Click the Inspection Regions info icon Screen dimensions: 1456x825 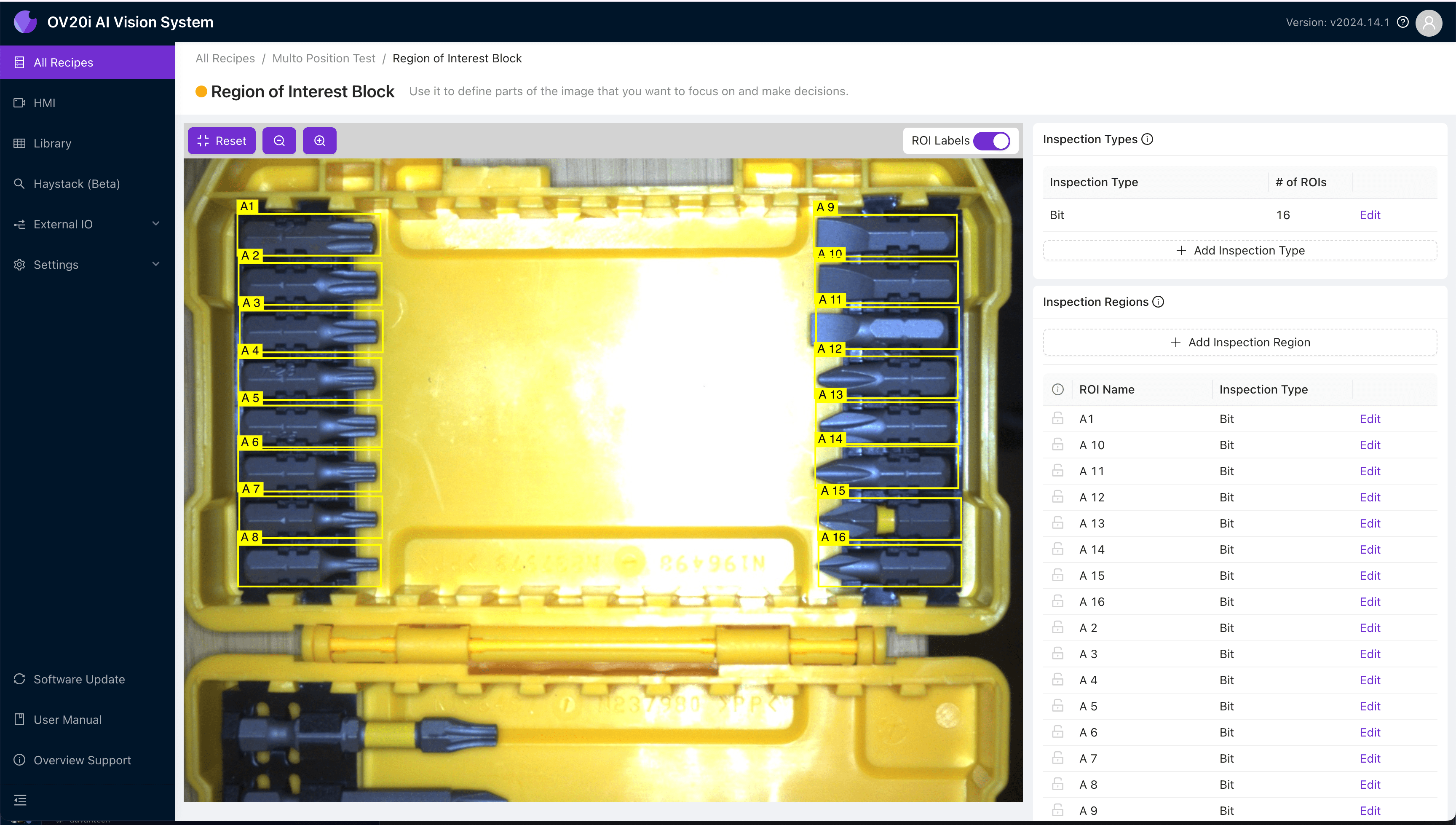pos(1159,302)
